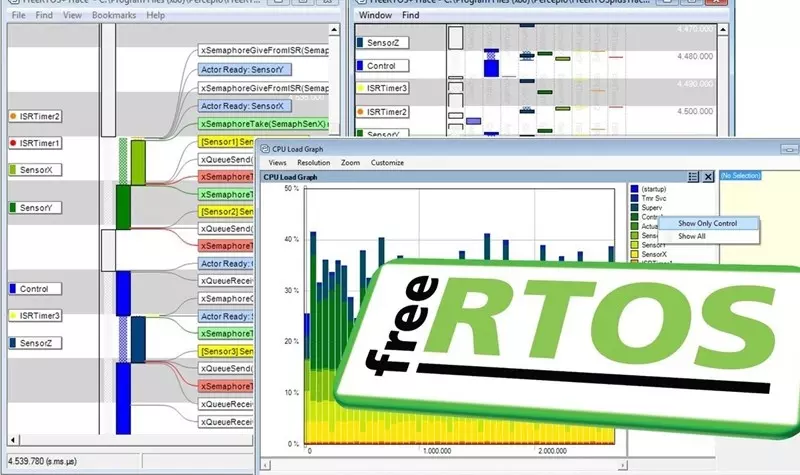The width and height of the screenshot is (800, 475).
Task: Close the CPU Load Graph panel with X
Action: click(x=708, y=177)
